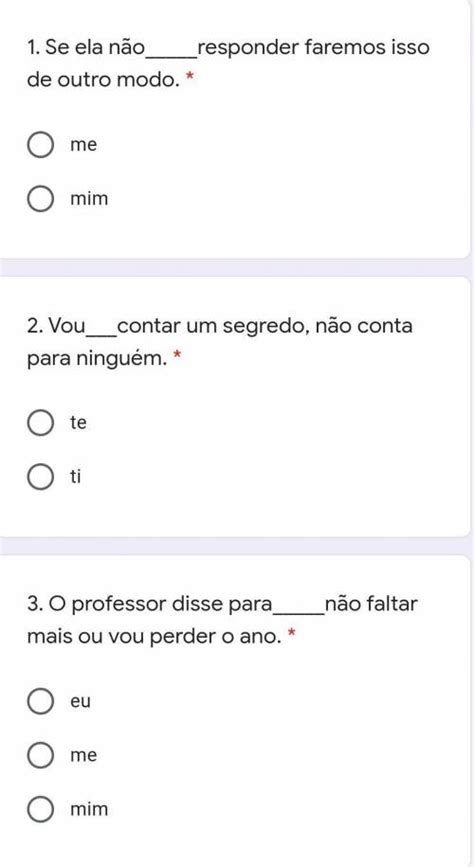The image size is (474, 867).
Task: Select the 'me' radio button in question 1
Action: tap(40, 145)
